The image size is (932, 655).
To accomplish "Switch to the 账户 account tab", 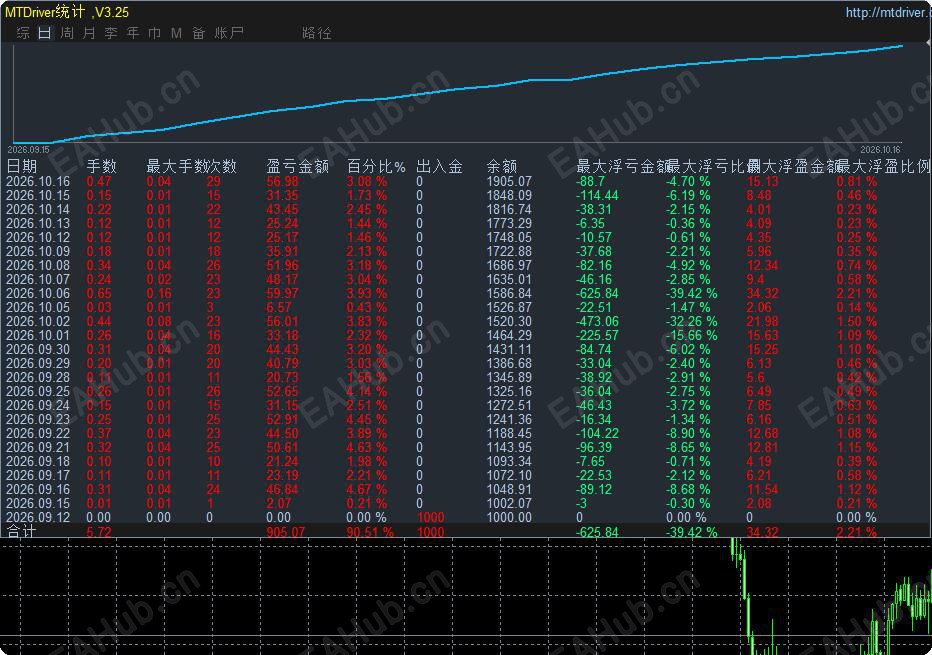I will click(229, 33).
